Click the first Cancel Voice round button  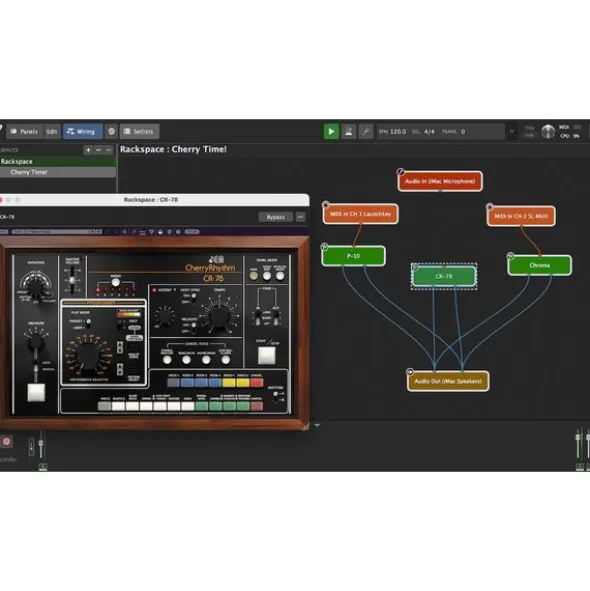point(167,360)
